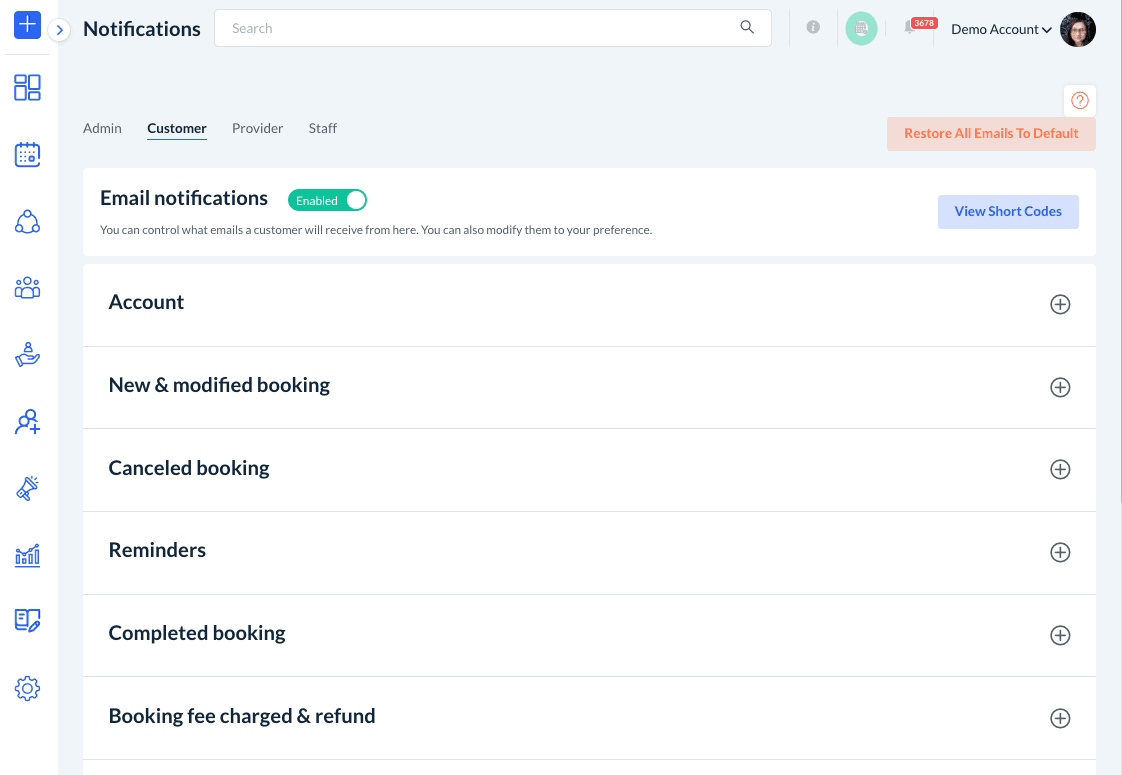Open the customers group icon in sidebar
Screen dimensions: 1122x775
[28, 288]
